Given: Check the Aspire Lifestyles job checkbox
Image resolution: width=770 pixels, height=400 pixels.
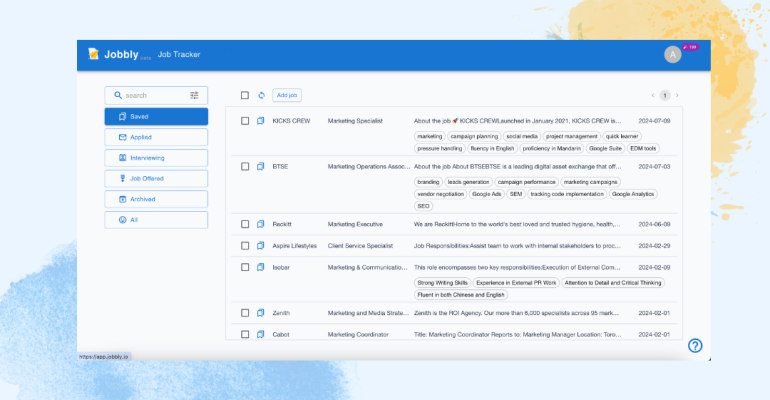Looking at the screenshot, I should point(245,245).
